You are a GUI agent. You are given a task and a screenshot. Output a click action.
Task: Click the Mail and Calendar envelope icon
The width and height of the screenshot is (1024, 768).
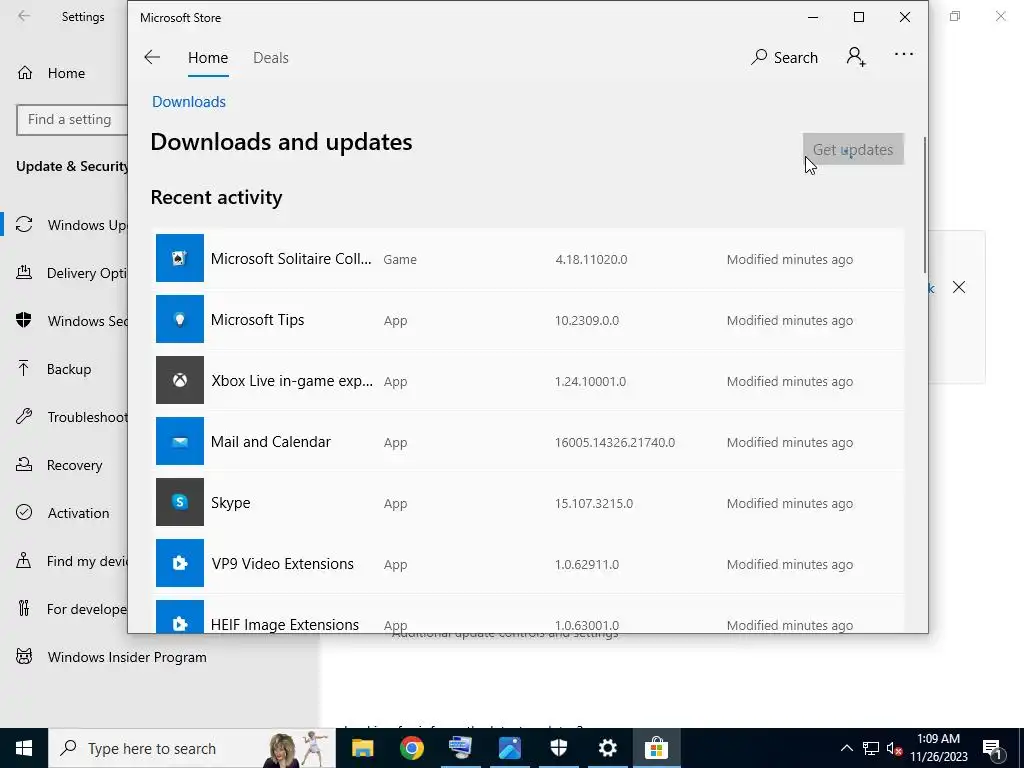click(180, 441)
